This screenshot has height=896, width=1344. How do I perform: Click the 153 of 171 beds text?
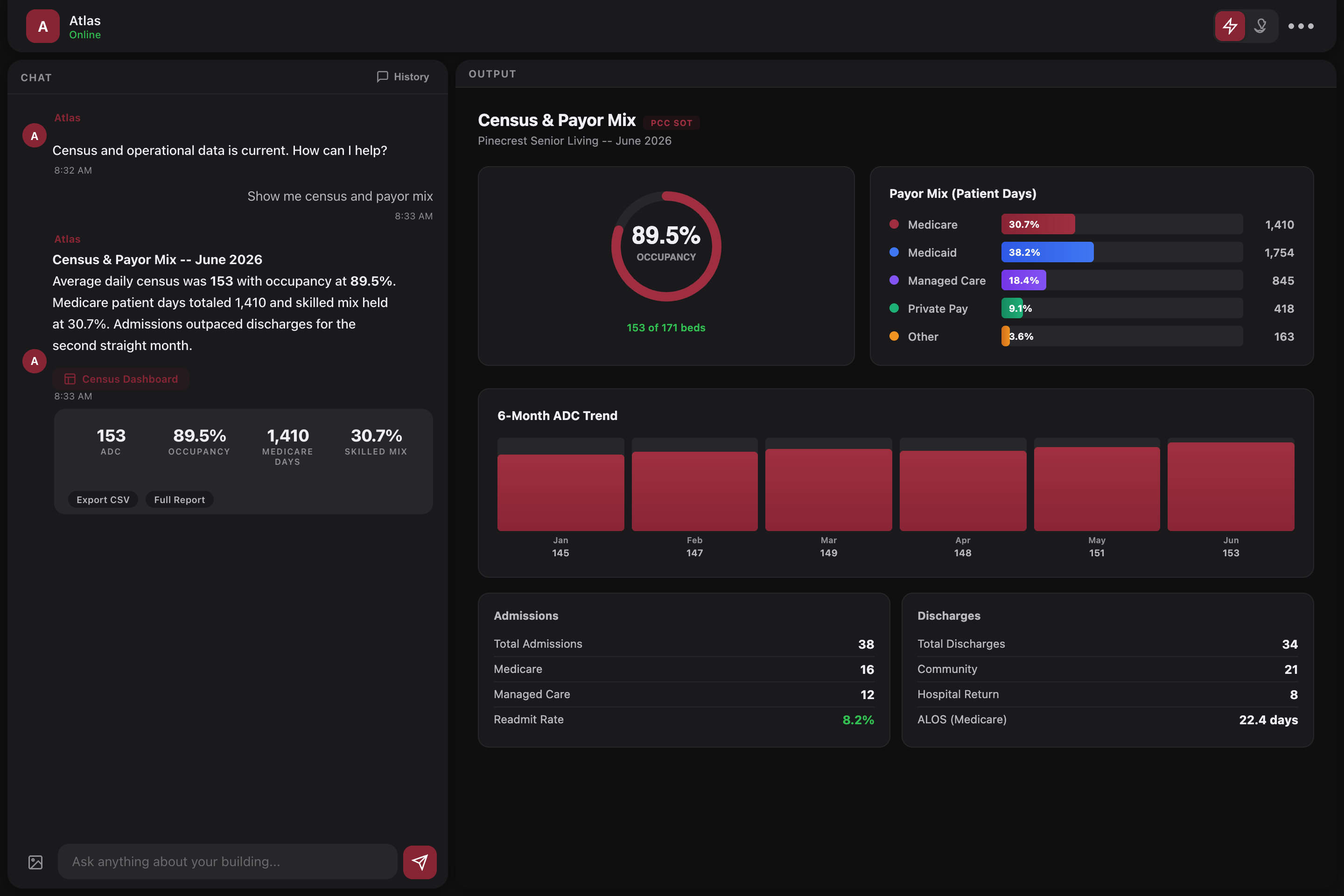[x=666, y=328]
